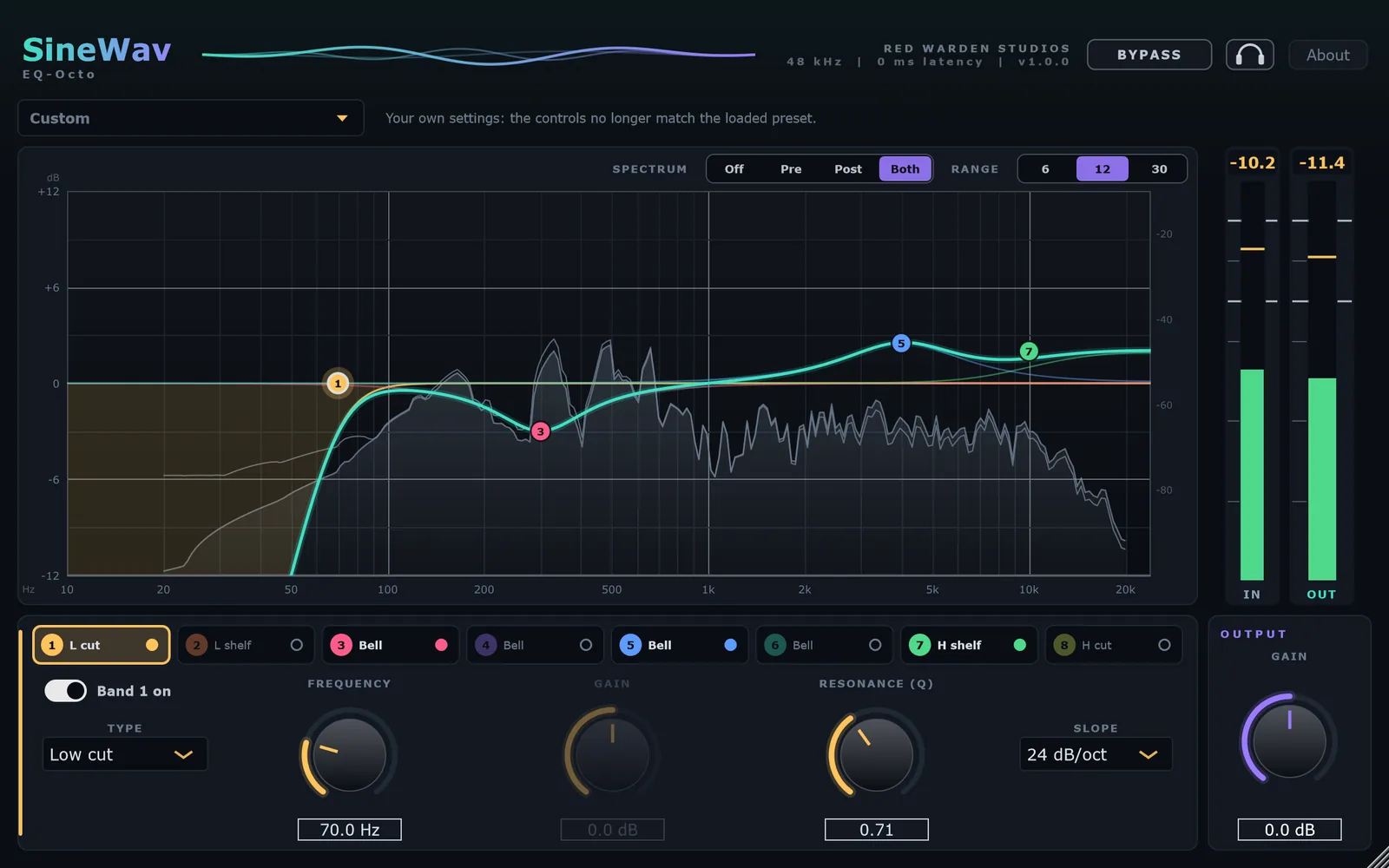
Task: Select the 7 H shelf band tab
Action: 969,645
